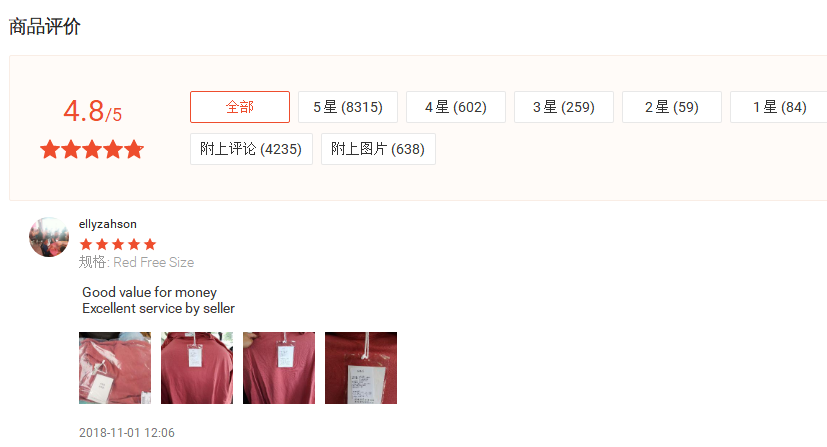Open fourth review photo of label closeup

click(x=361, y=368)
